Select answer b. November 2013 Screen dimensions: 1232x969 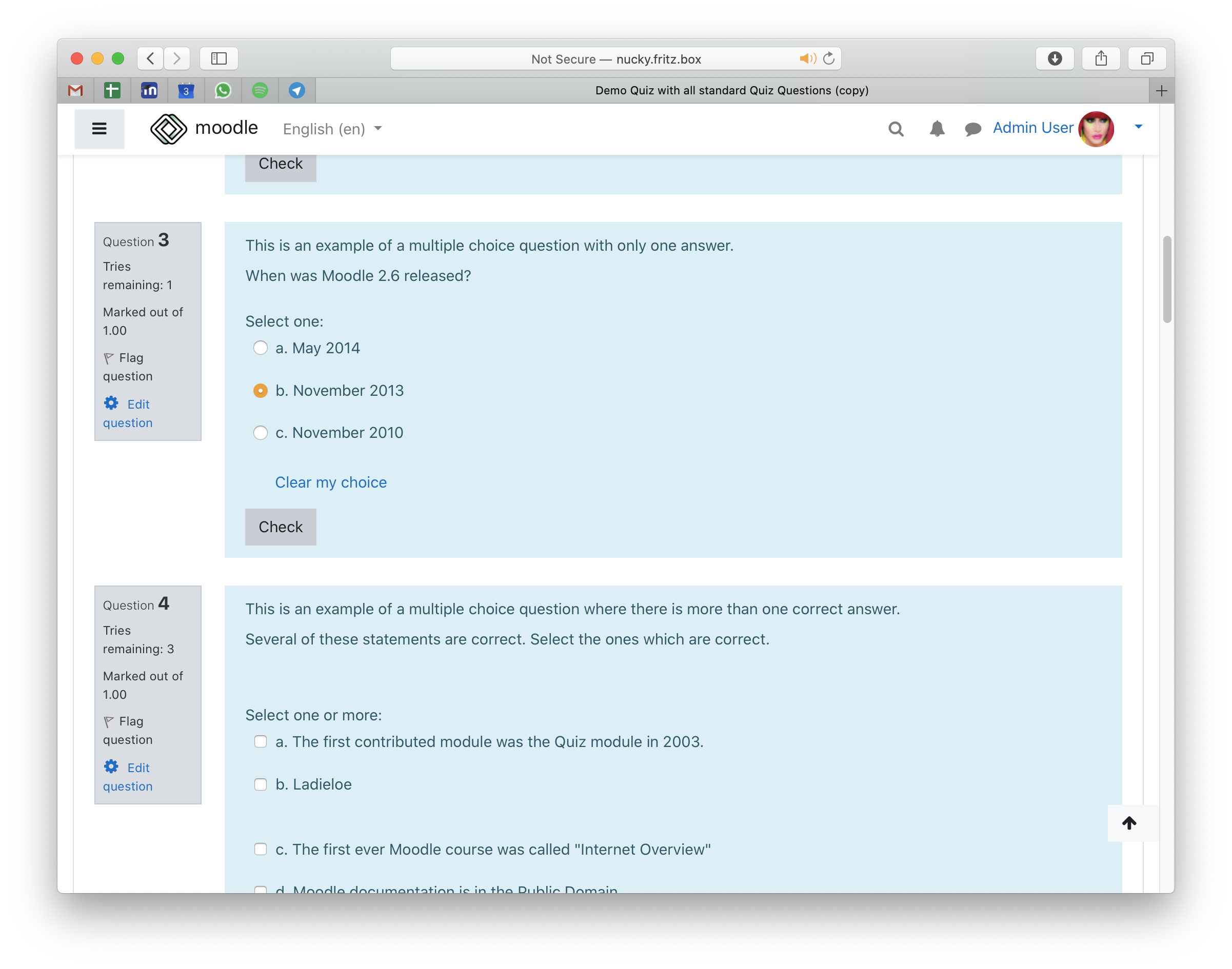(x=261, y=391)
